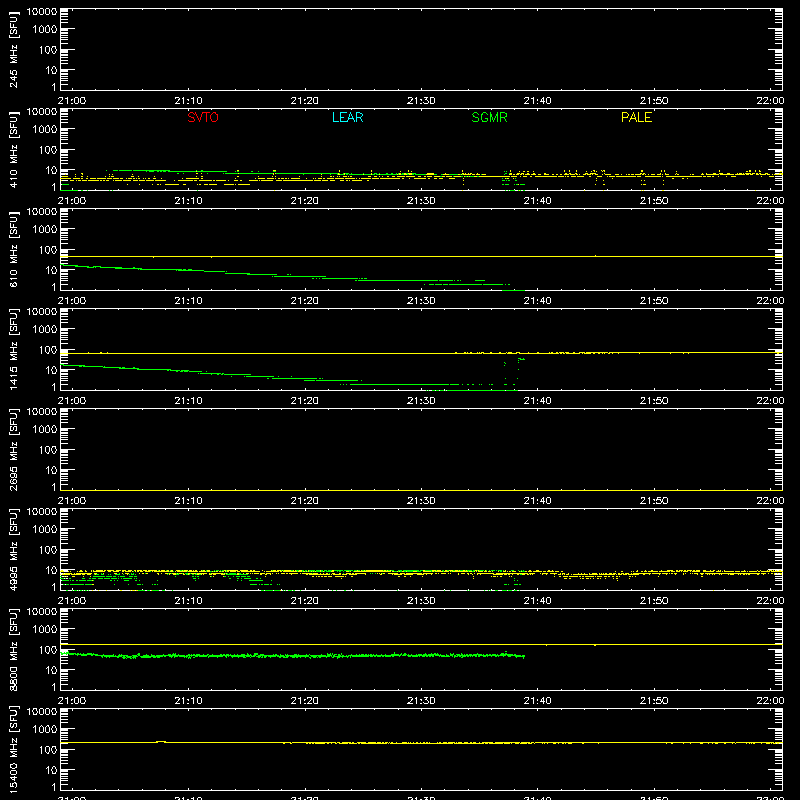Click 21:10 label under the 2695 MHz panel
Viewport: 800px width, 800px height.
tap(188, 501)
